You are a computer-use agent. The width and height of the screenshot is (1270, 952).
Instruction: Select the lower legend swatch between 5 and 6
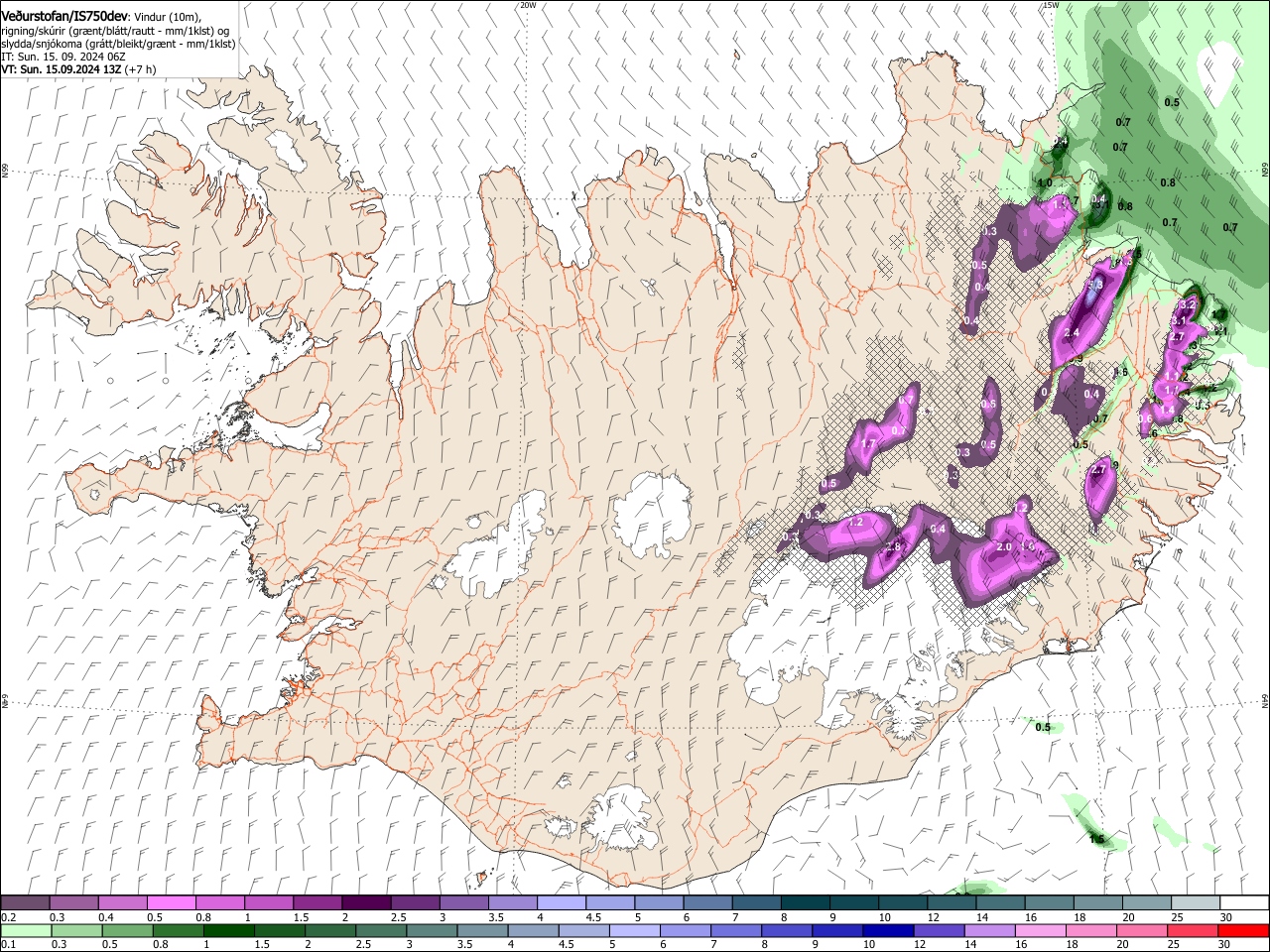pyautogui.click(x=634, y=931)
